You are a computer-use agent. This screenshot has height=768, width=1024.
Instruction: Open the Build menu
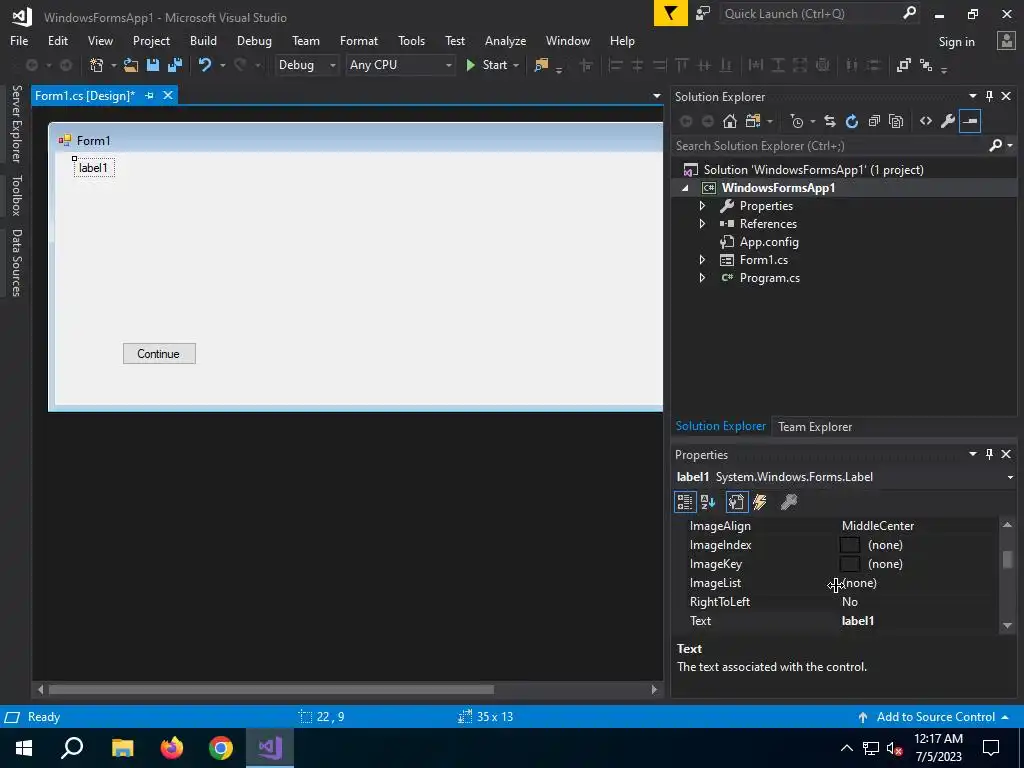point(203,40)
